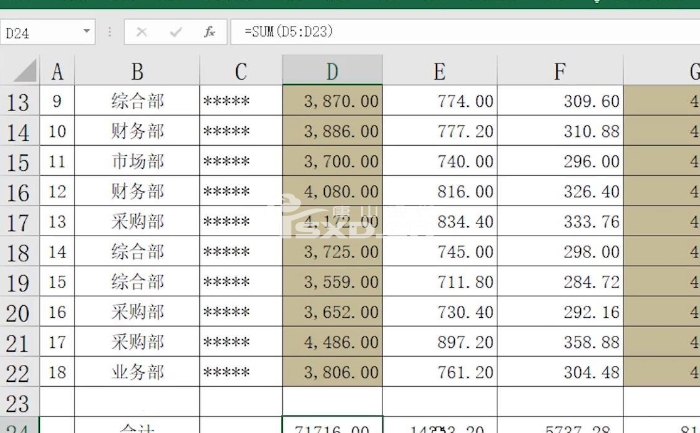The width and height of the screenshot is (700, 433).
Task: Select column E header
Action: point(440,71)
